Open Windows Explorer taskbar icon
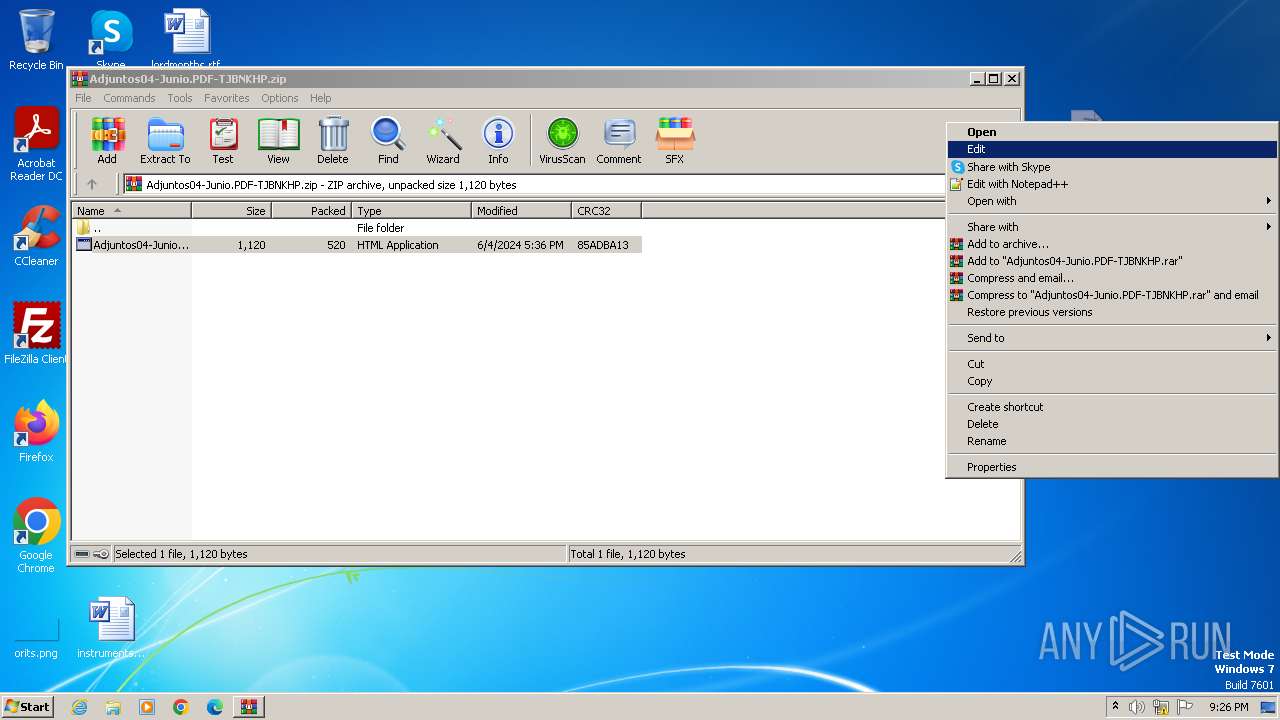This screenshot has height=720, width=1280. (113, 707)
